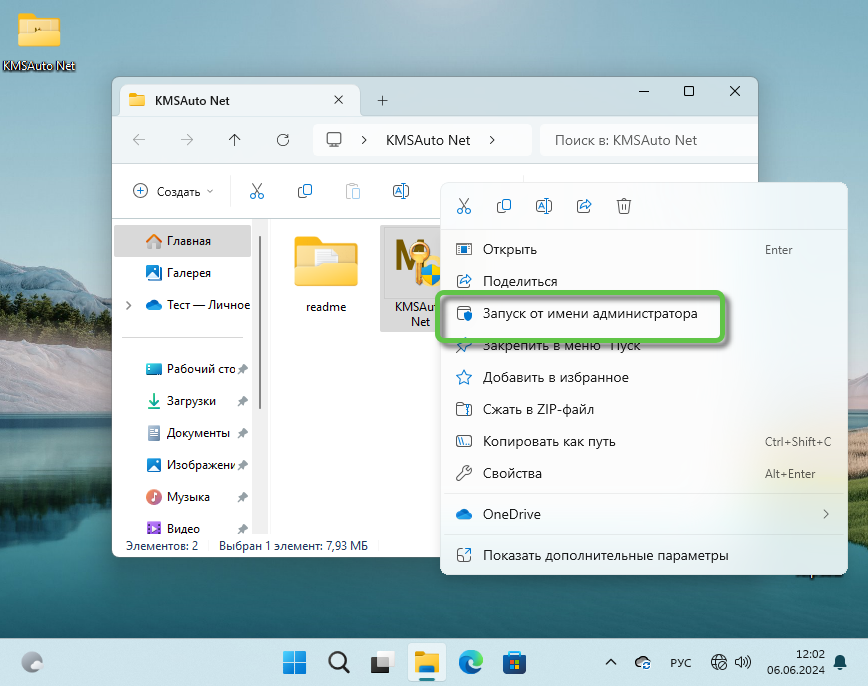
Task: Click the Поиск в: KMSAuto Net search box
Action: point(648,140)
